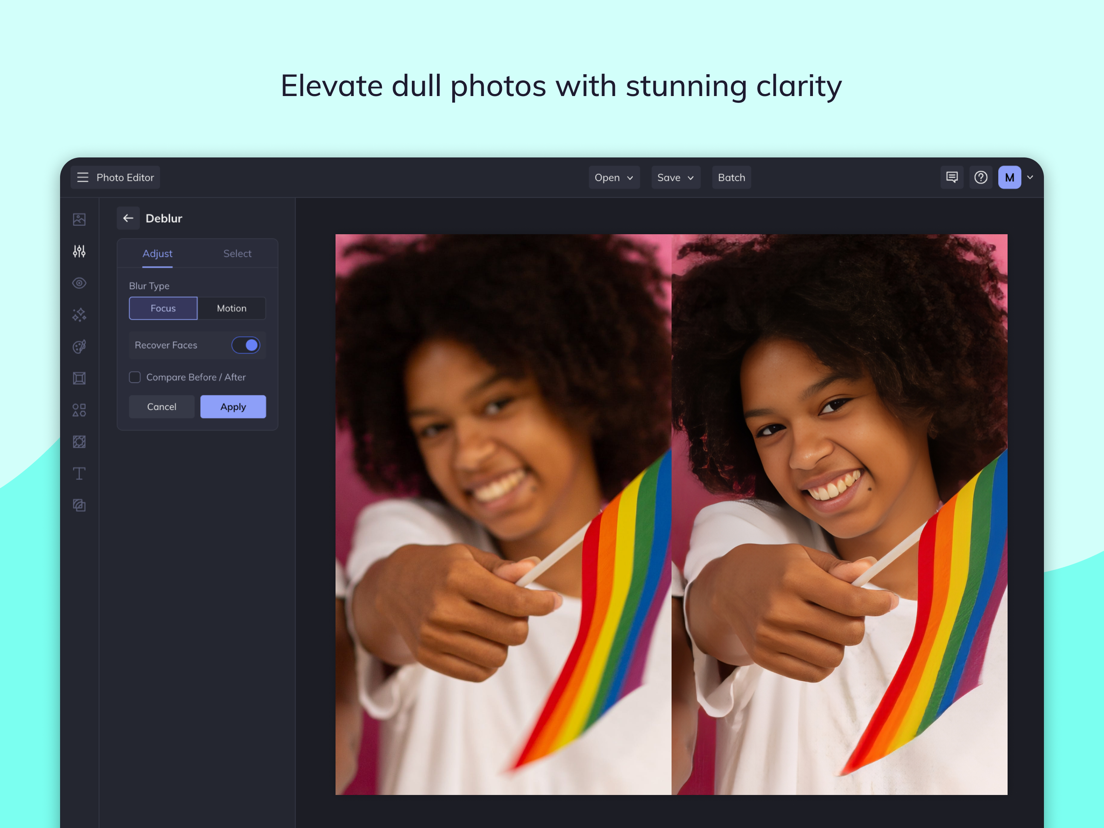Expand the account menu chevron

coord(1030,177)
